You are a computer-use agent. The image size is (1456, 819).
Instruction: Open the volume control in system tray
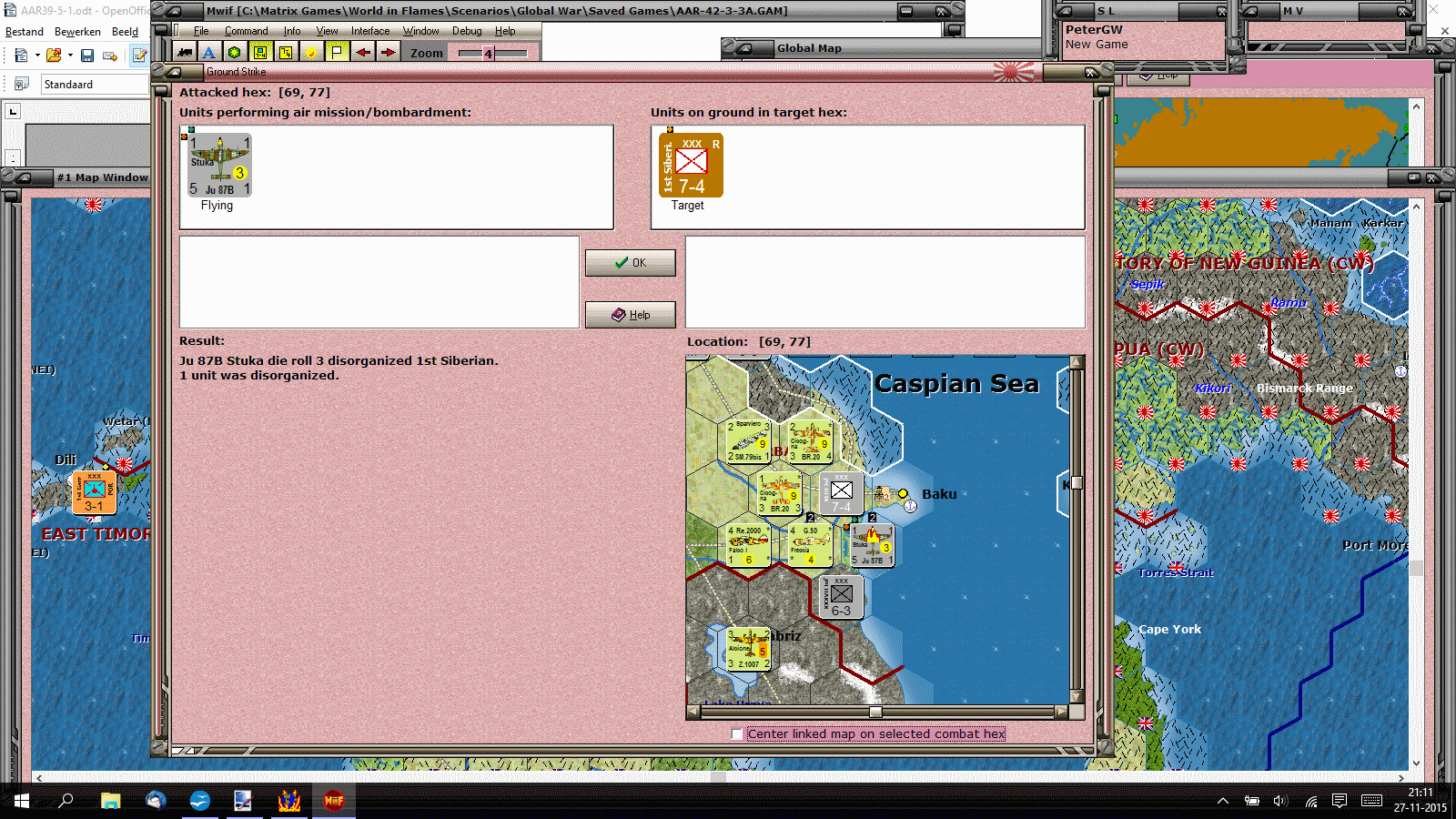pyautogui.click(x=1280, y=801)
